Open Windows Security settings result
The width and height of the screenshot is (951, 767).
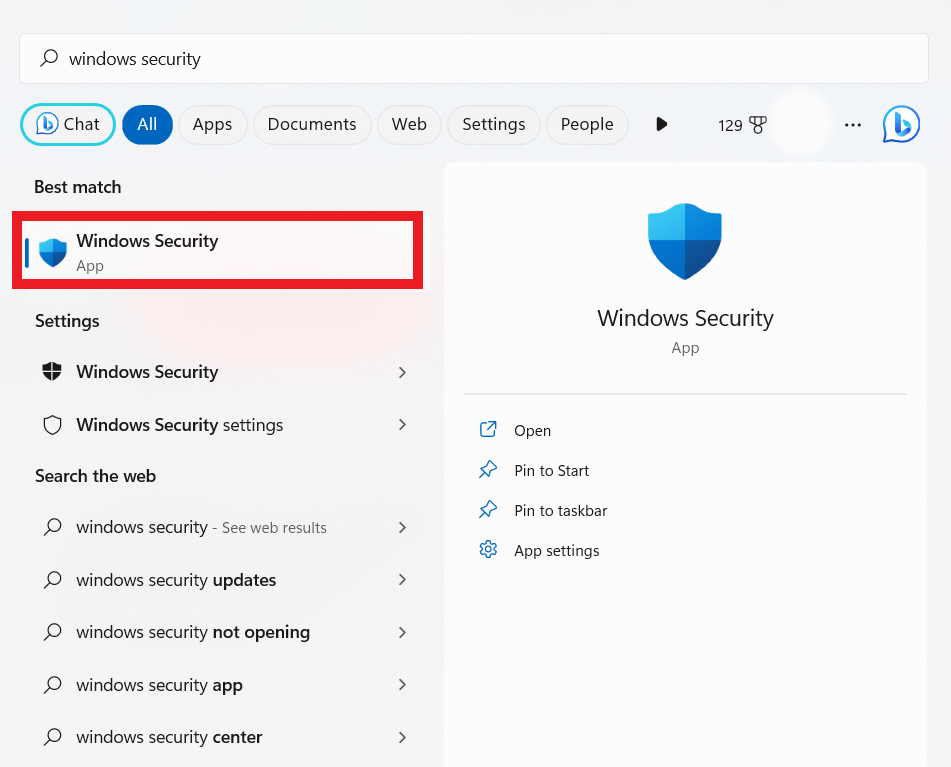[180, 425]
